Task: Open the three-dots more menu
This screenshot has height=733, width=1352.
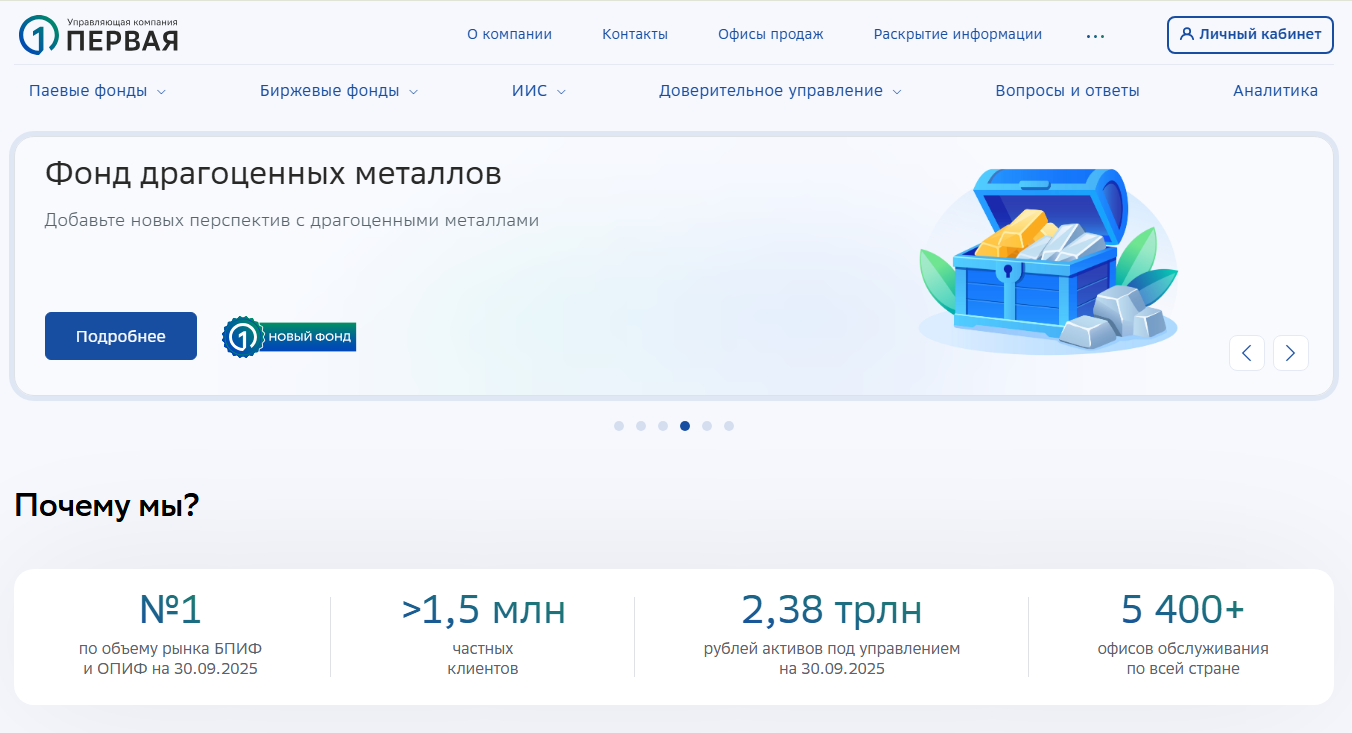Action: [x=1095, y=36]
